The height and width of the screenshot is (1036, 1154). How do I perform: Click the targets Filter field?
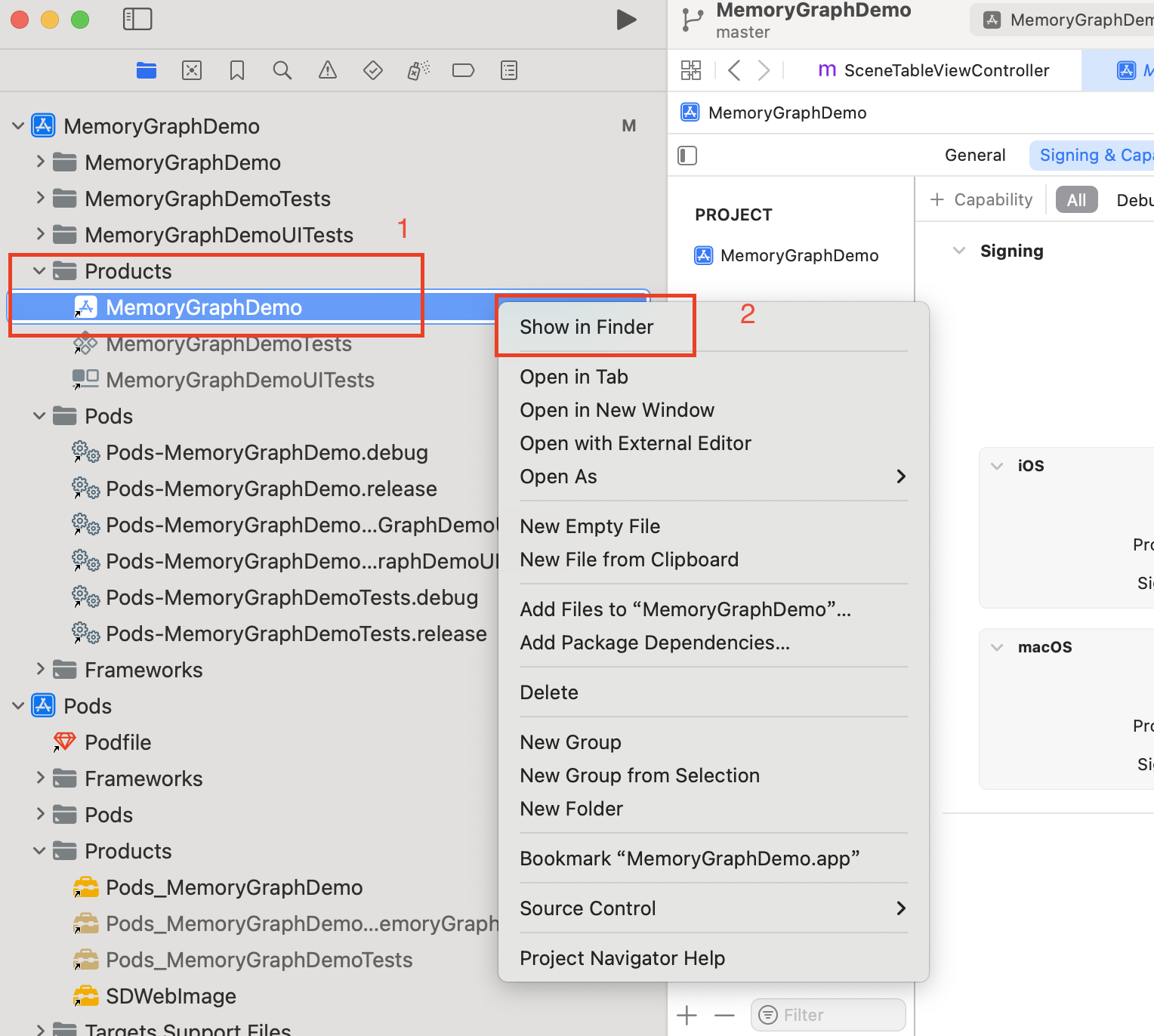pos(828,1015)
